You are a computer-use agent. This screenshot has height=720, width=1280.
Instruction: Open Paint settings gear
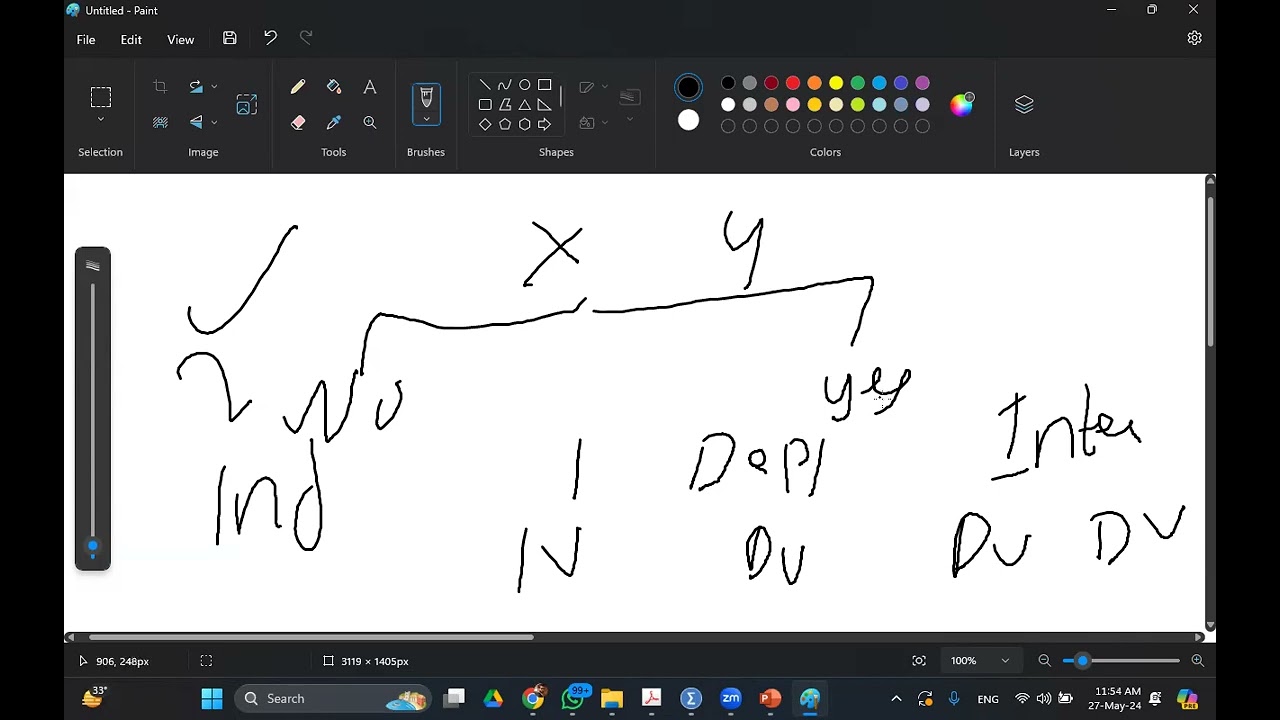pos(1194,38)
